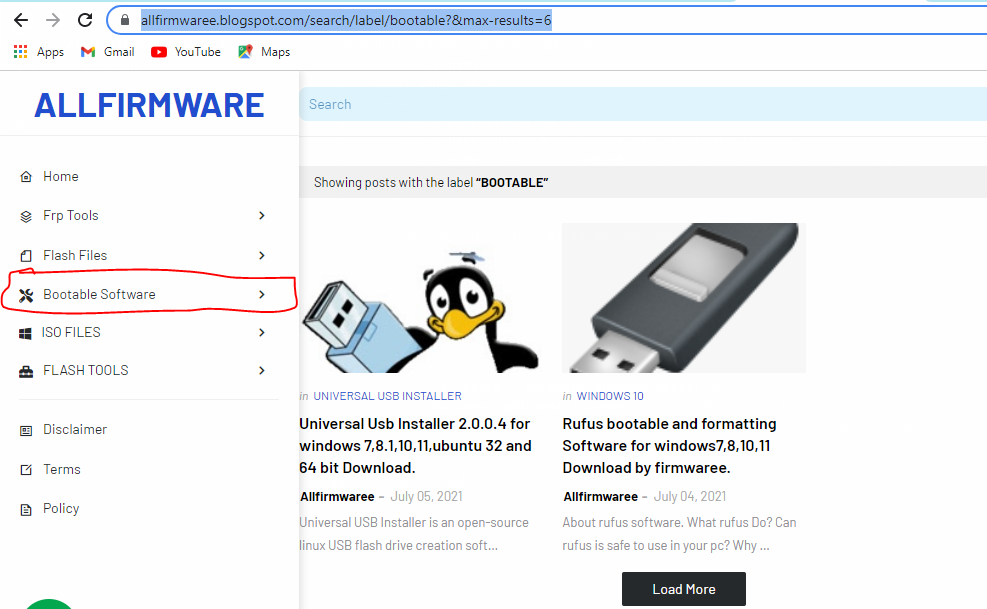Click the browser address bar URL
Image resolution: width=987 pixels, height=609 pixels.
(346, 20)
